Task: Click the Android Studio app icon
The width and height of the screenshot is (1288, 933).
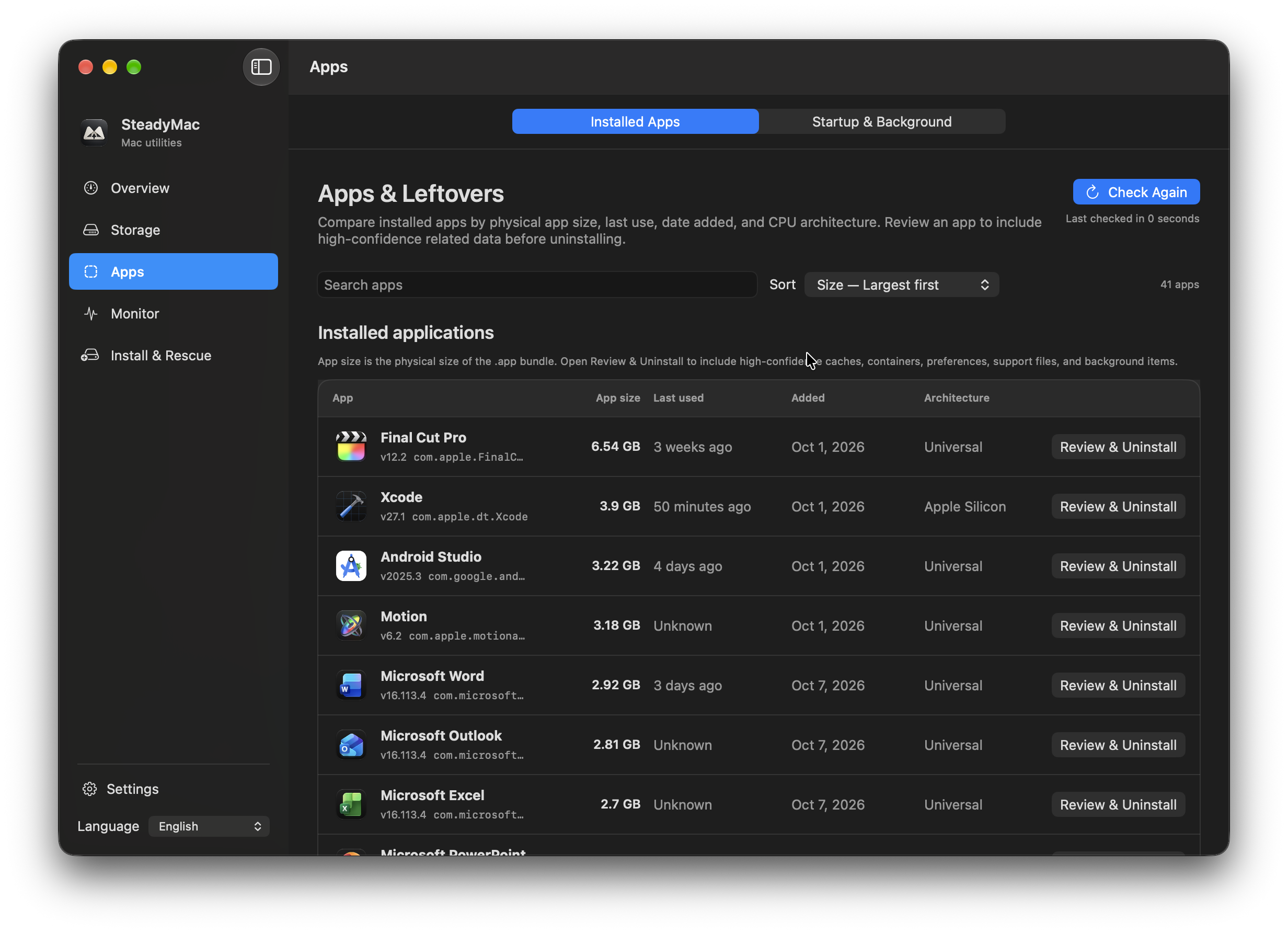Action: coord(351,566)
